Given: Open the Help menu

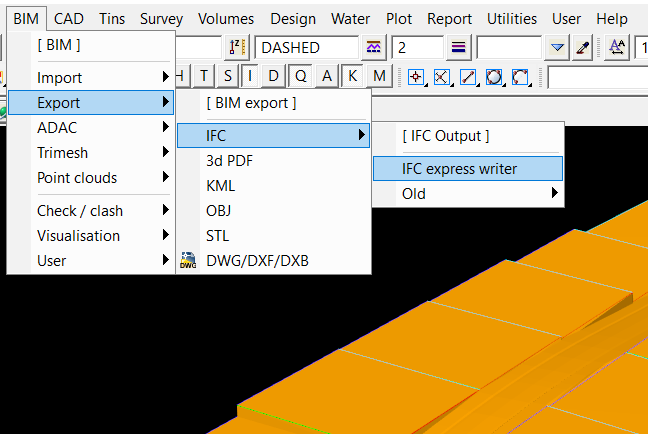Looking at the screenshot, I should pyautogui.click(x=612, y=19).
